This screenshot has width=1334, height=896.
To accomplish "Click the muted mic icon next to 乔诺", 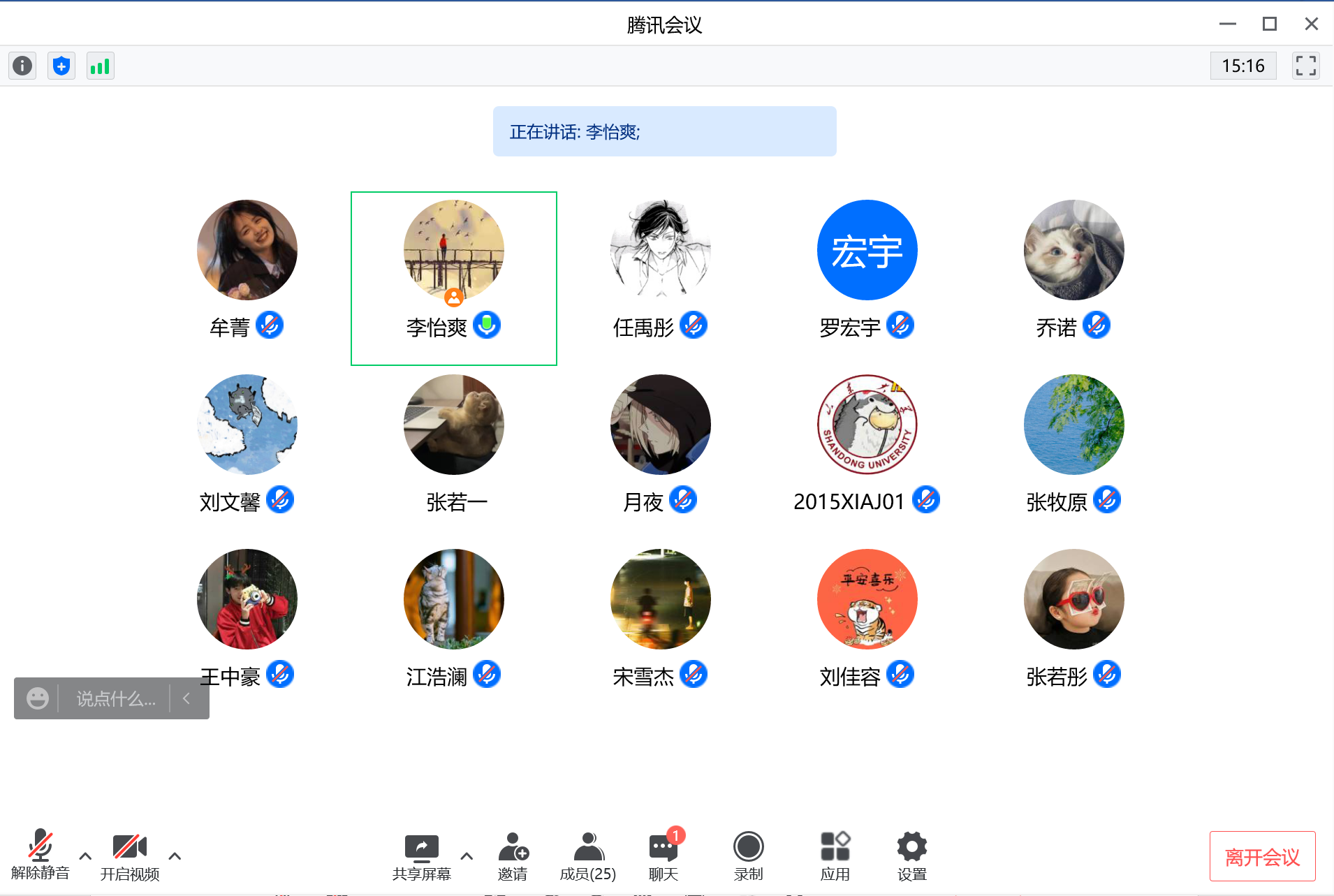I will pyautogui.click(x=1097, y=325).
